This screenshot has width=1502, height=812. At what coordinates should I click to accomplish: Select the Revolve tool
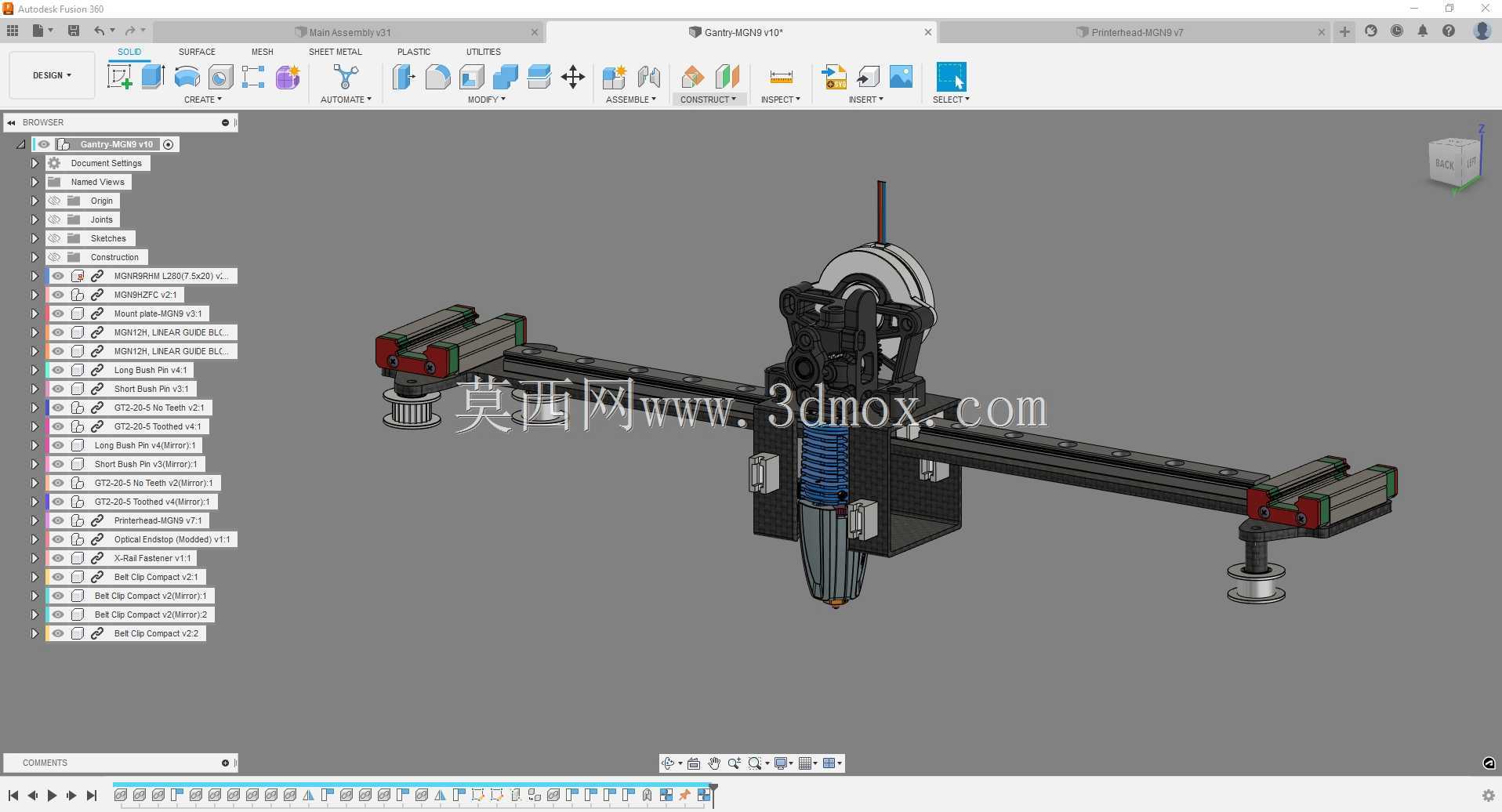pyautogui.click(x=187, y=77)
